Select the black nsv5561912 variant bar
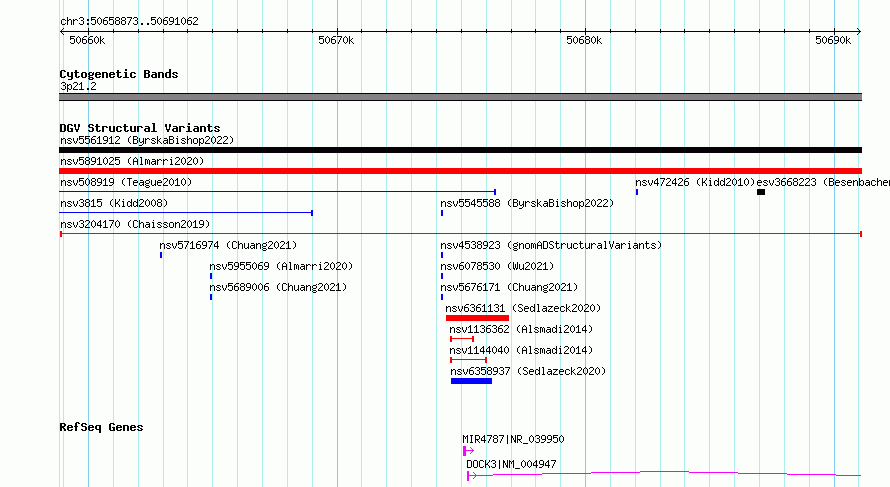This screenshot has height=487, width=890. click(x=460, y=150)
